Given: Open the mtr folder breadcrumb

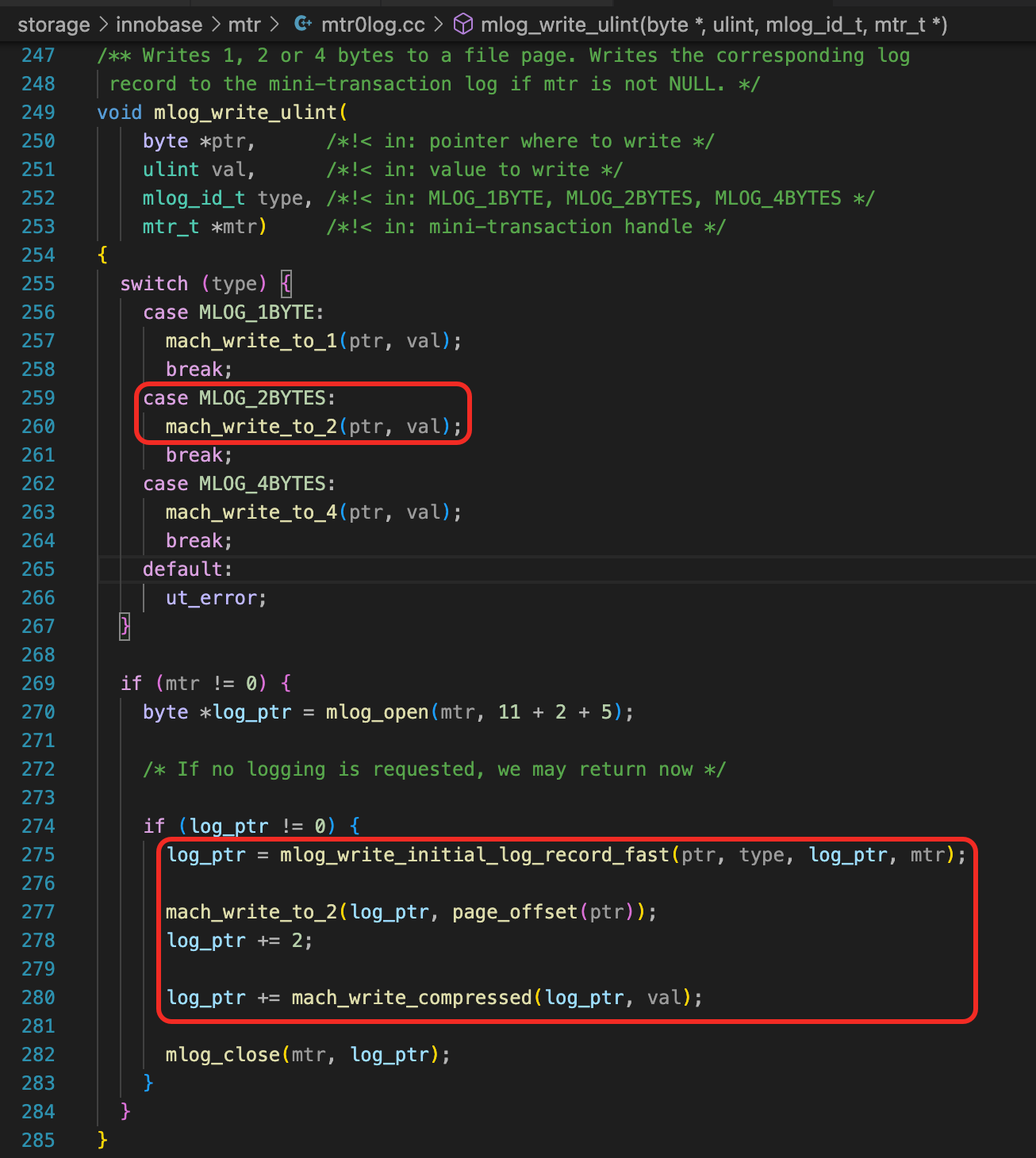Looking at the screenshot, I should tap(244, 25).
